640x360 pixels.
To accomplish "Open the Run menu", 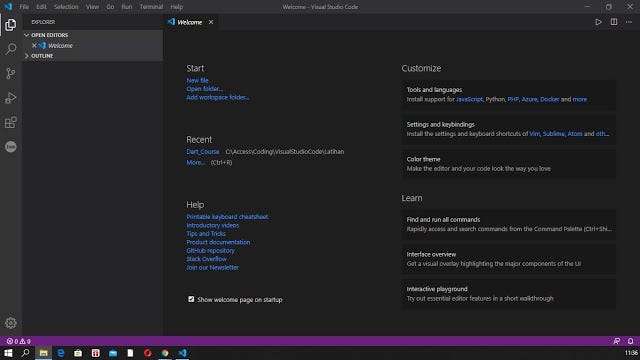I will (127, 7).
